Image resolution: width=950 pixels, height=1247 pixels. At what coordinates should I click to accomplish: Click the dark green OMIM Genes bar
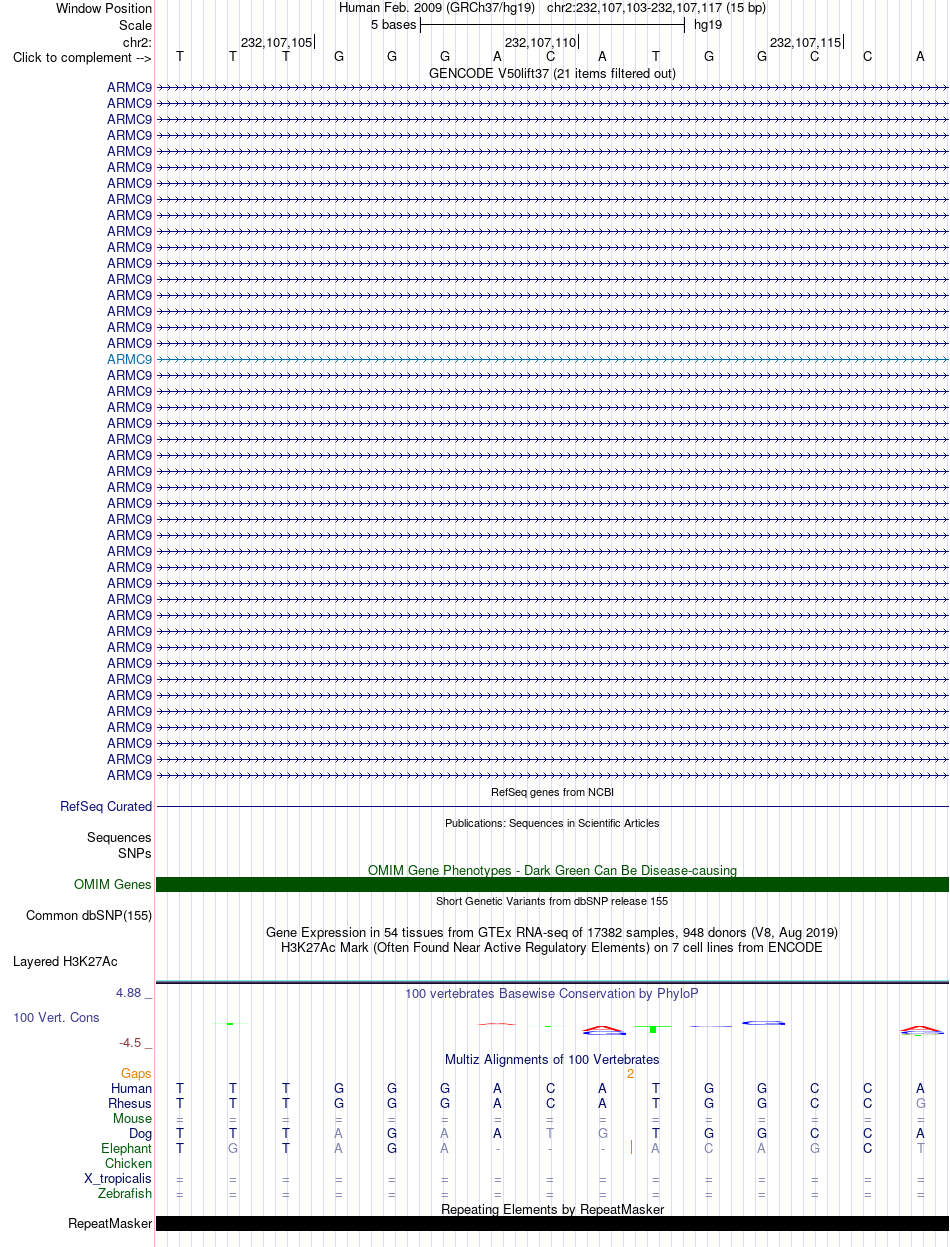(552, 884)
